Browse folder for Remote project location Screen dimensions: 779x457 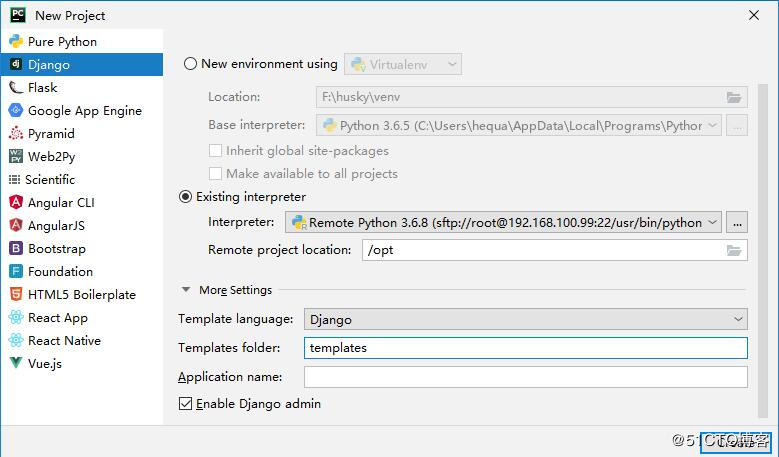click(734, 250)
